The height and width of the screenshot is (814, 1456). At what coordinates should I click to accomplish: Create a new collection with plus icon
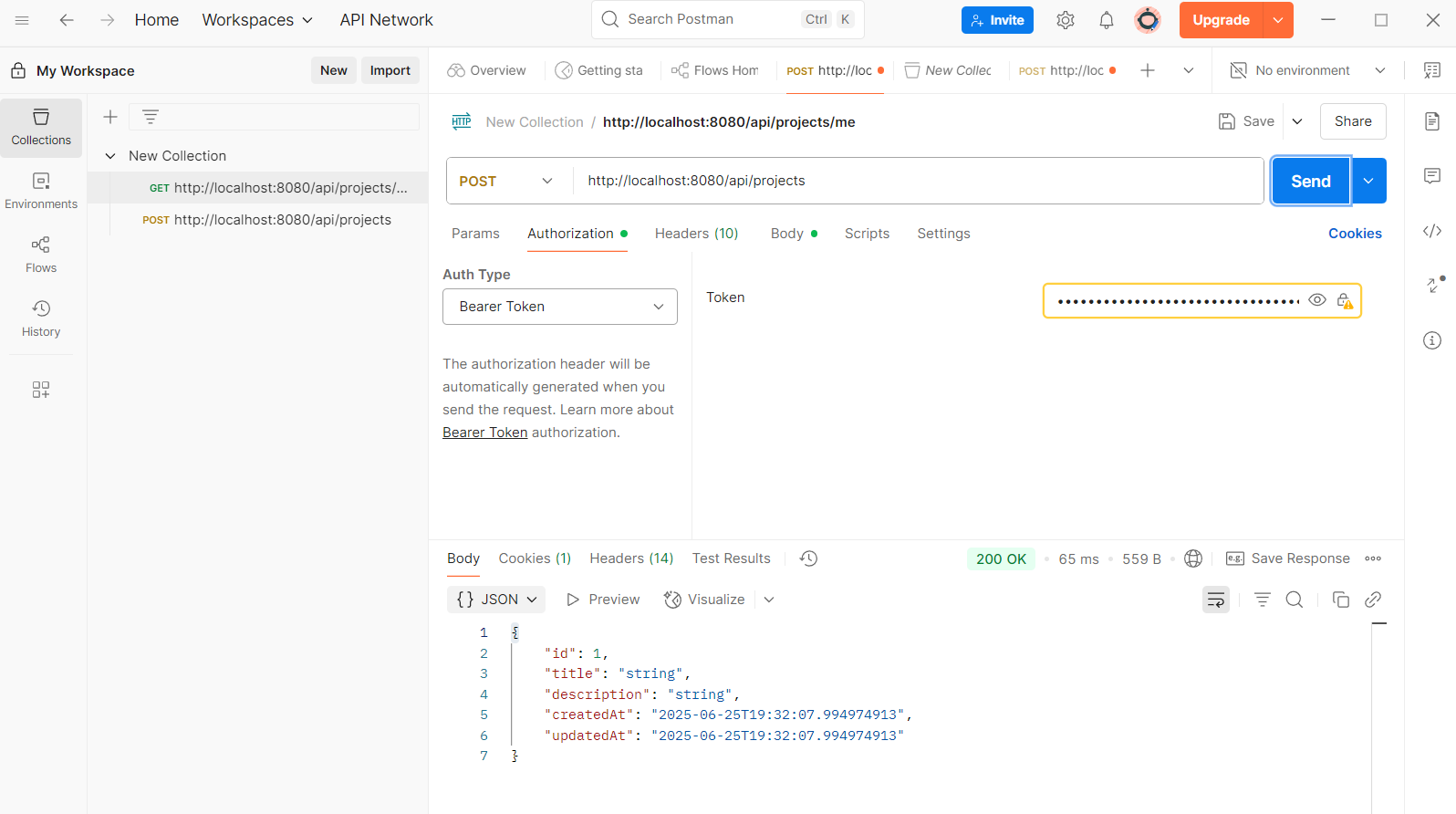(x=110, y=117)
